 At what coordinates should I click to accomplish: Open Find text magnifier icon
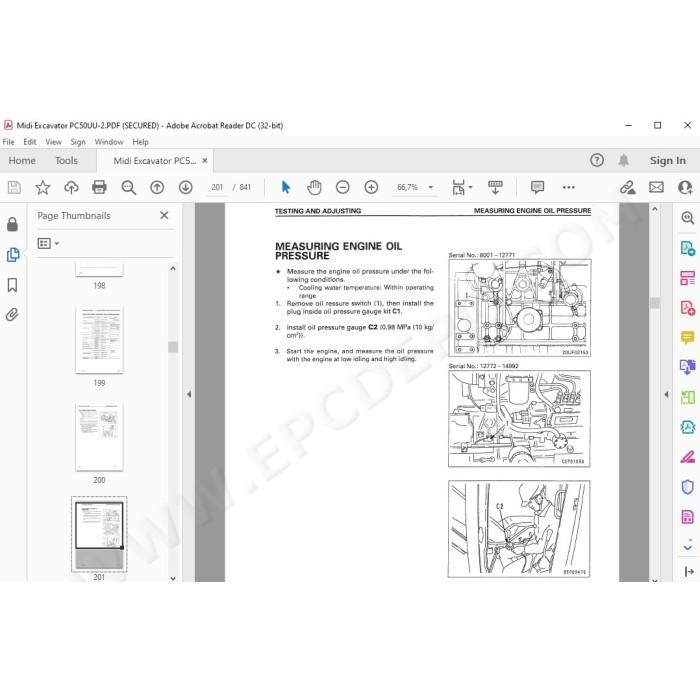click(x=129, y=188)
